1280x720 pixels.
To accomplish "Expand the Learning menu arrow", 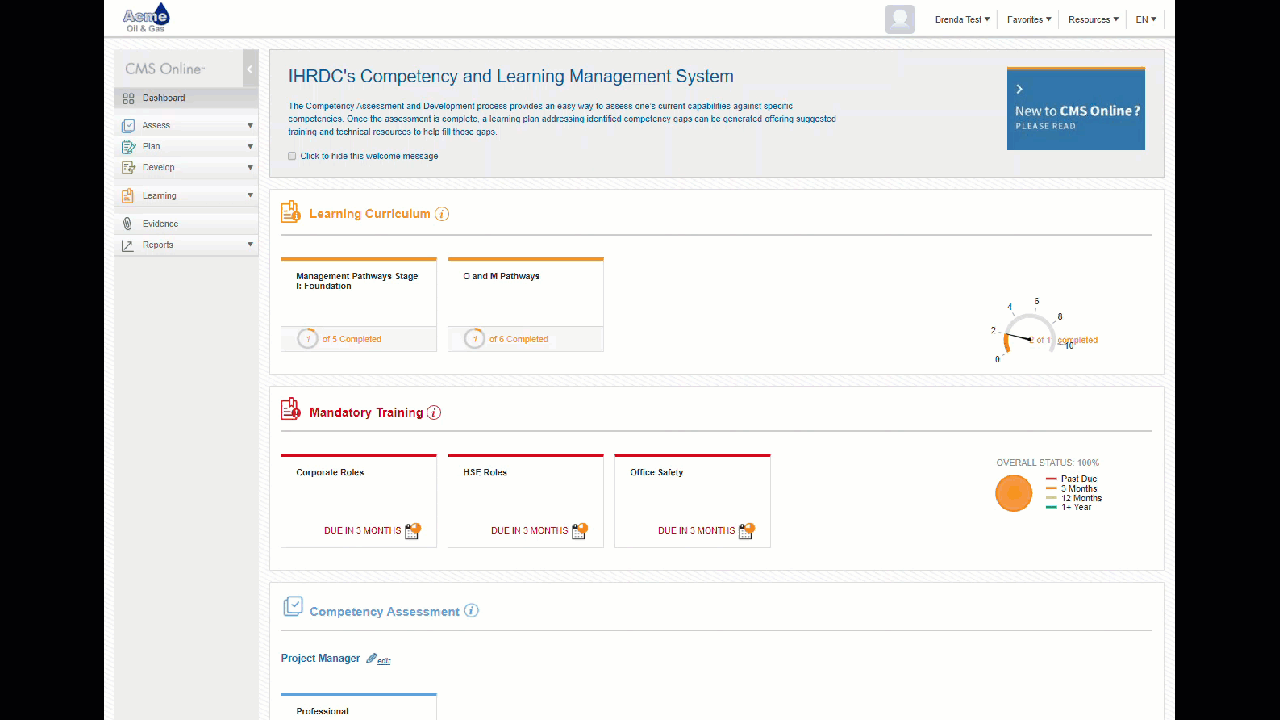I will click(250, 196).
